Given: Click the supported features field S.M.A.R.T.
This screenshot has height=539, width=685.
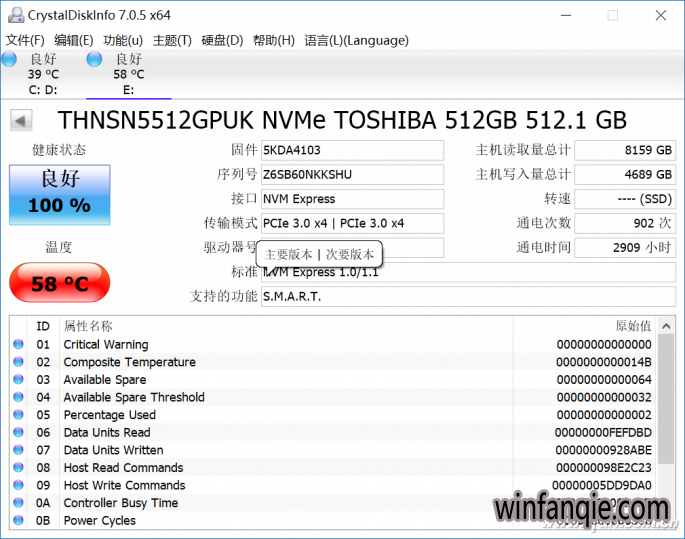Looking at the screenshot, I should (x=468, y=297).
